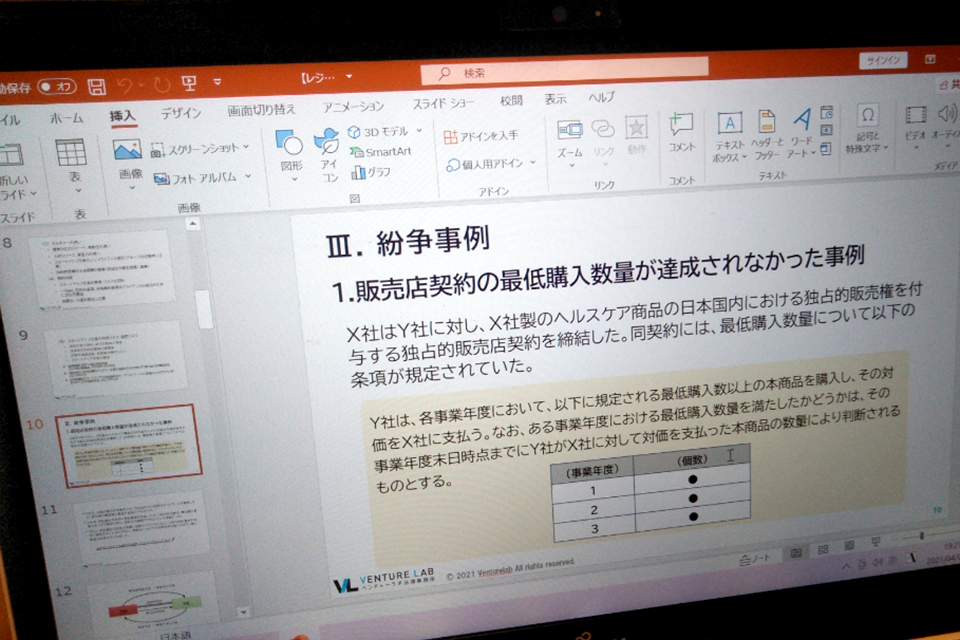Screen dimensions: 960x640
Task: Open the undo history dropdown arrow
Action: click(140, 85)
